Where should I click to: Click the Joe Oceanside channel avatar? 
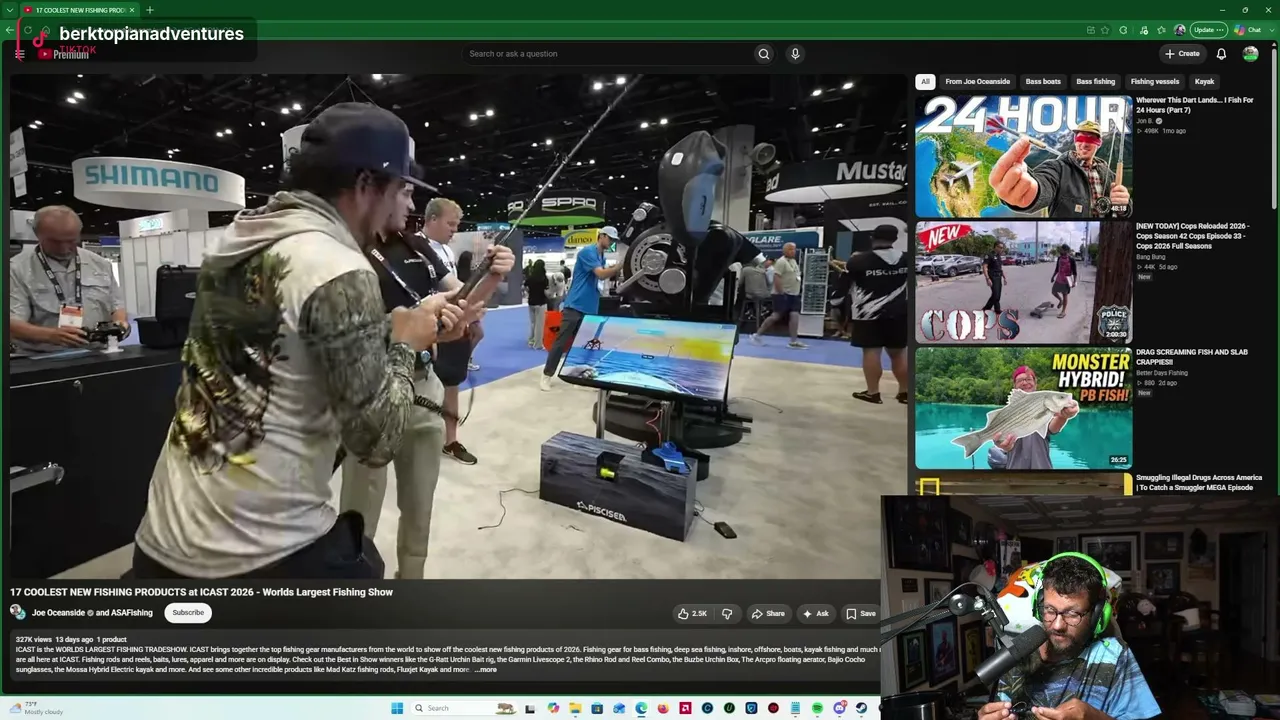coord(18,612)
